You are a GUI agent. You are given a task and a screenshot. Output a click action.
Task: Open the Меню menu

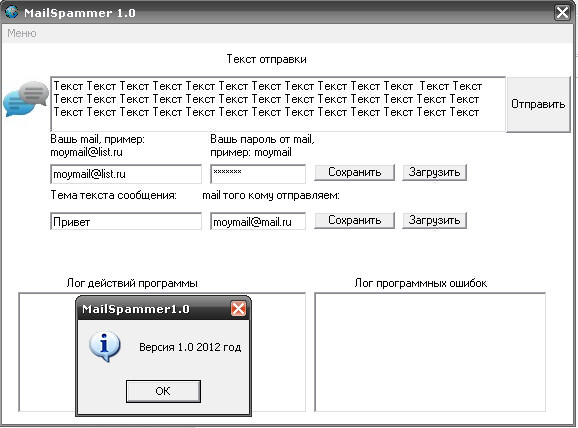[x=22, y=33]
